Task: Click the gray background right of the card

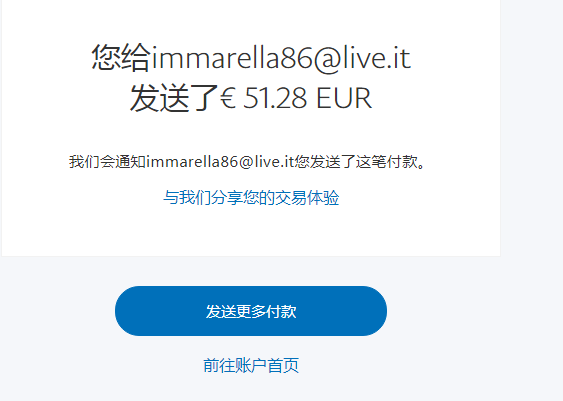Action: pos(531,144)
